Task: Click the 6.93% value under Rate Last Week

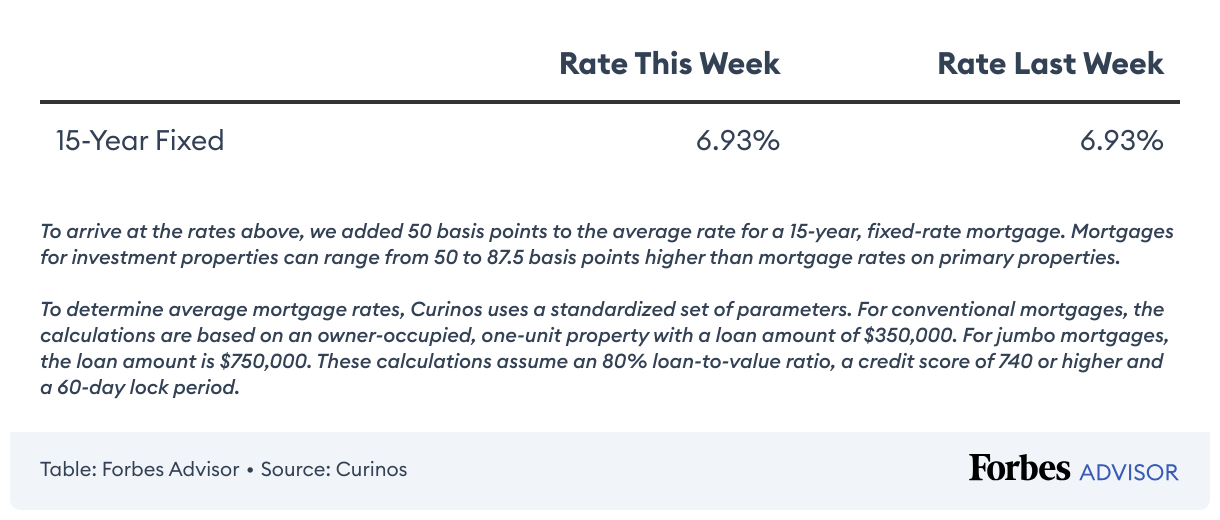Action: (1121, 141)
